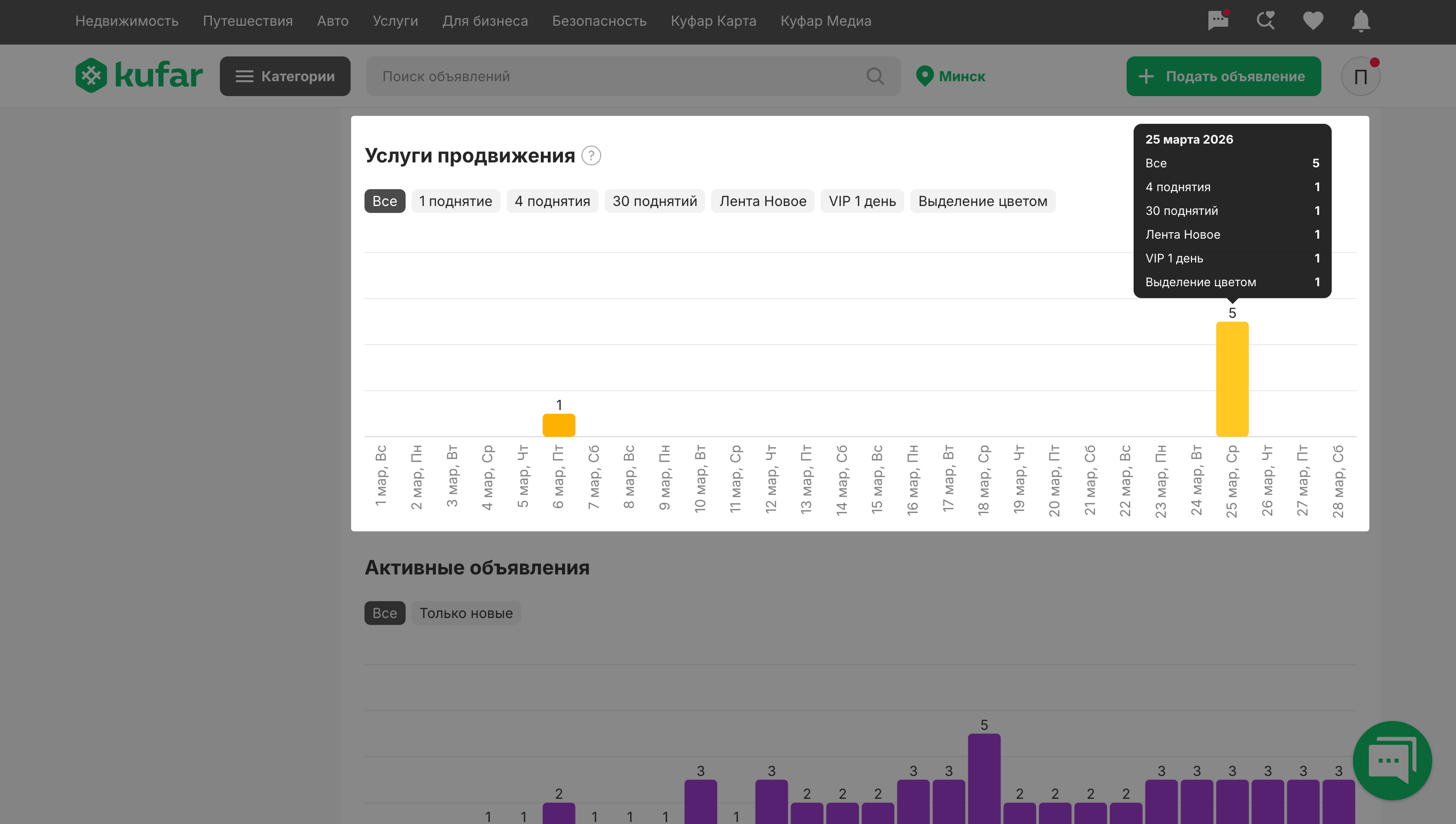
Task: Click the Услуги продвижения heading
Action: 469,155
